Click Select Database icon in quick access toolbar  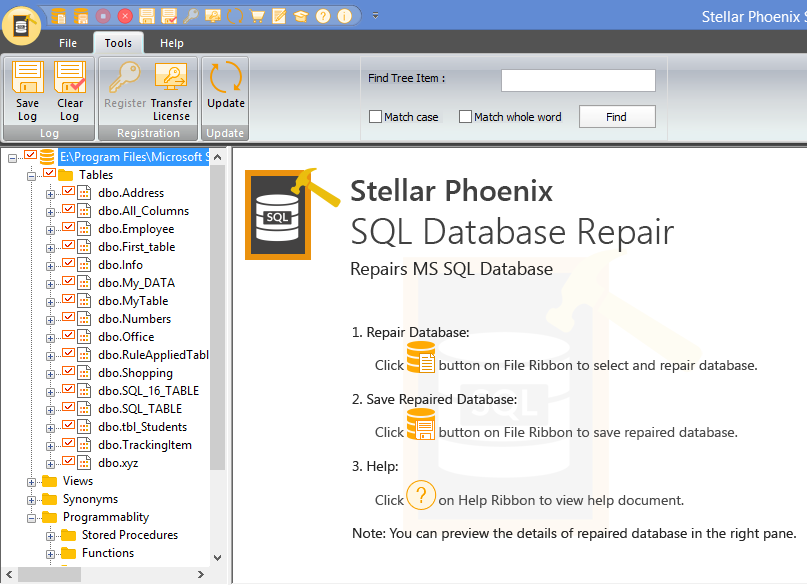(58, 16)
